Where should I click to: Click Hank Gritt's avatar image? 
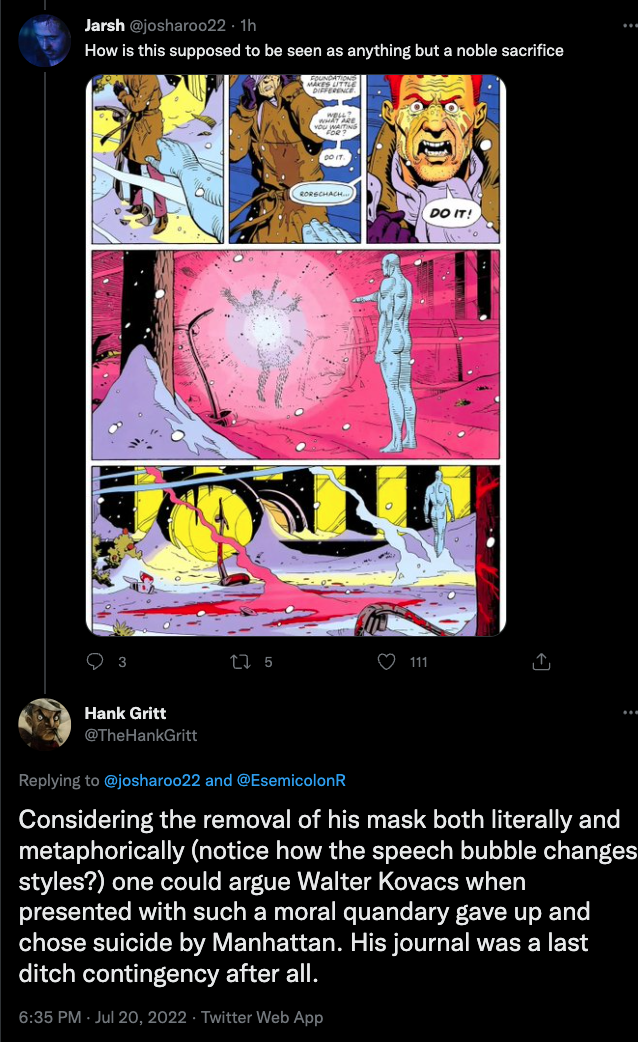45,723
